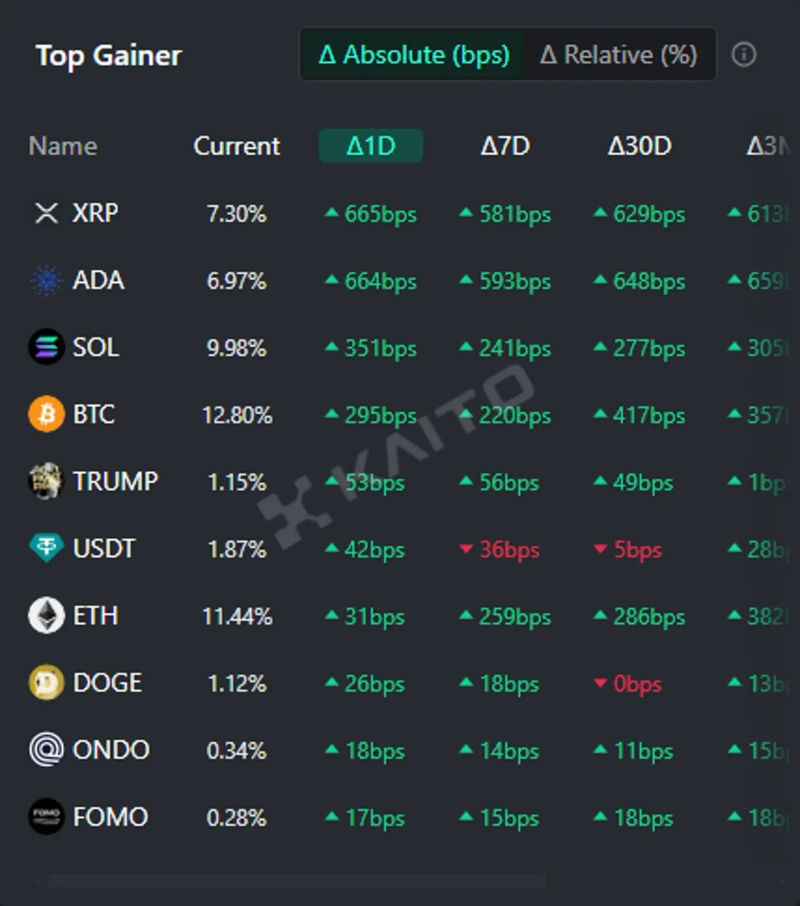Viewport: 800px width, 906px height.
Task: Click the TRUMP token icon
Action: (46, 482)
